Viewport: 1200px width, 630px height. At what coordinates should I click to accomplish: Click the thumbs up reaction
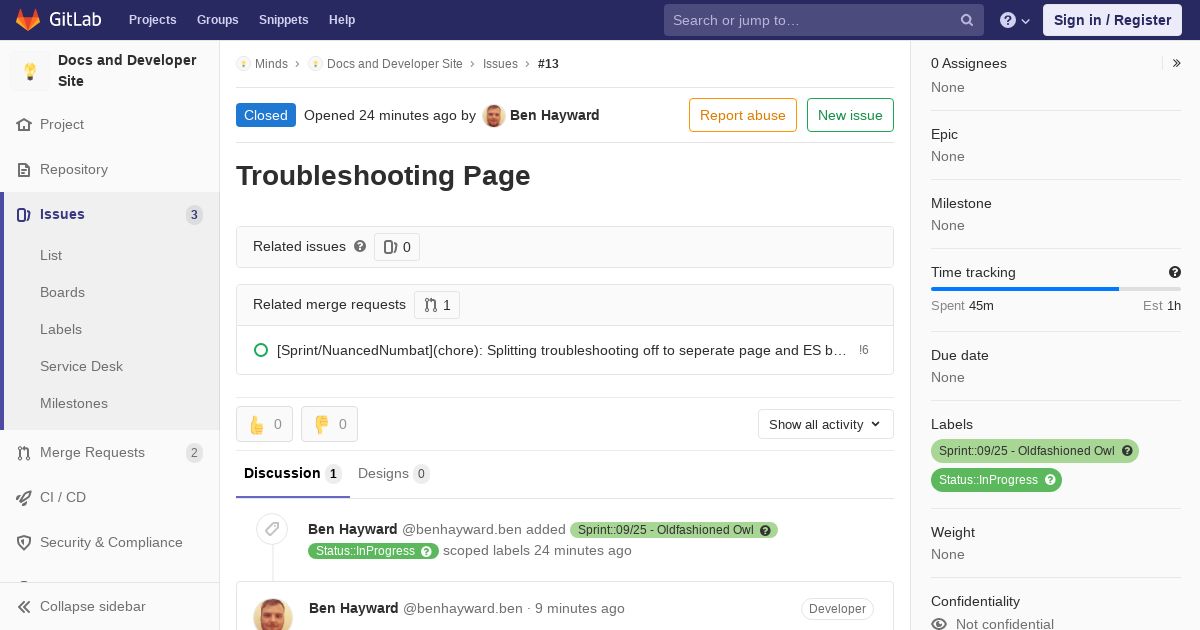pyautogui.click(x=265, y=424)
